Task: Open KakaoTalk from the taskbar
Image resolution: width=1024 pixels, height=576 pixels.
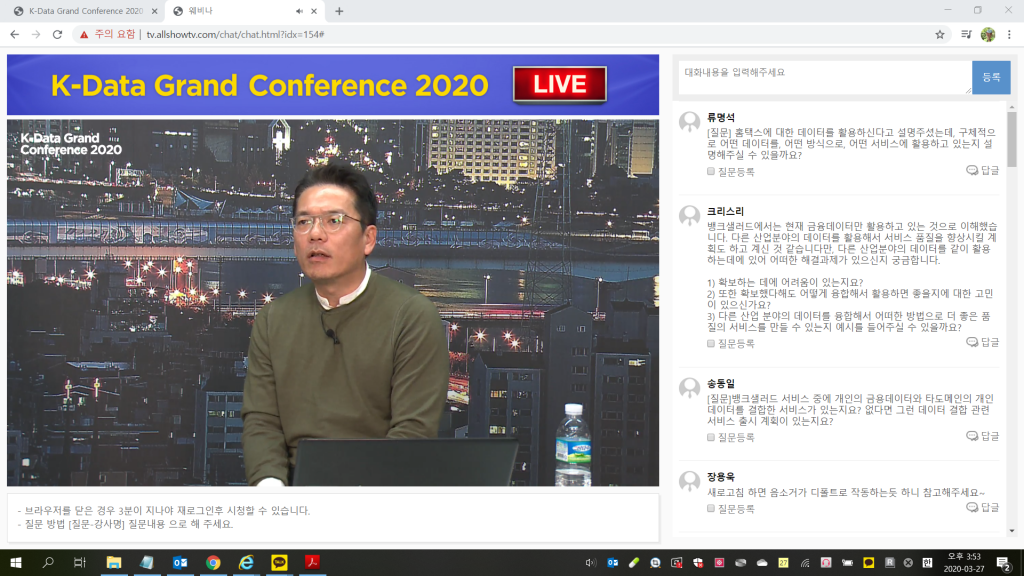Action: [279, 562]
